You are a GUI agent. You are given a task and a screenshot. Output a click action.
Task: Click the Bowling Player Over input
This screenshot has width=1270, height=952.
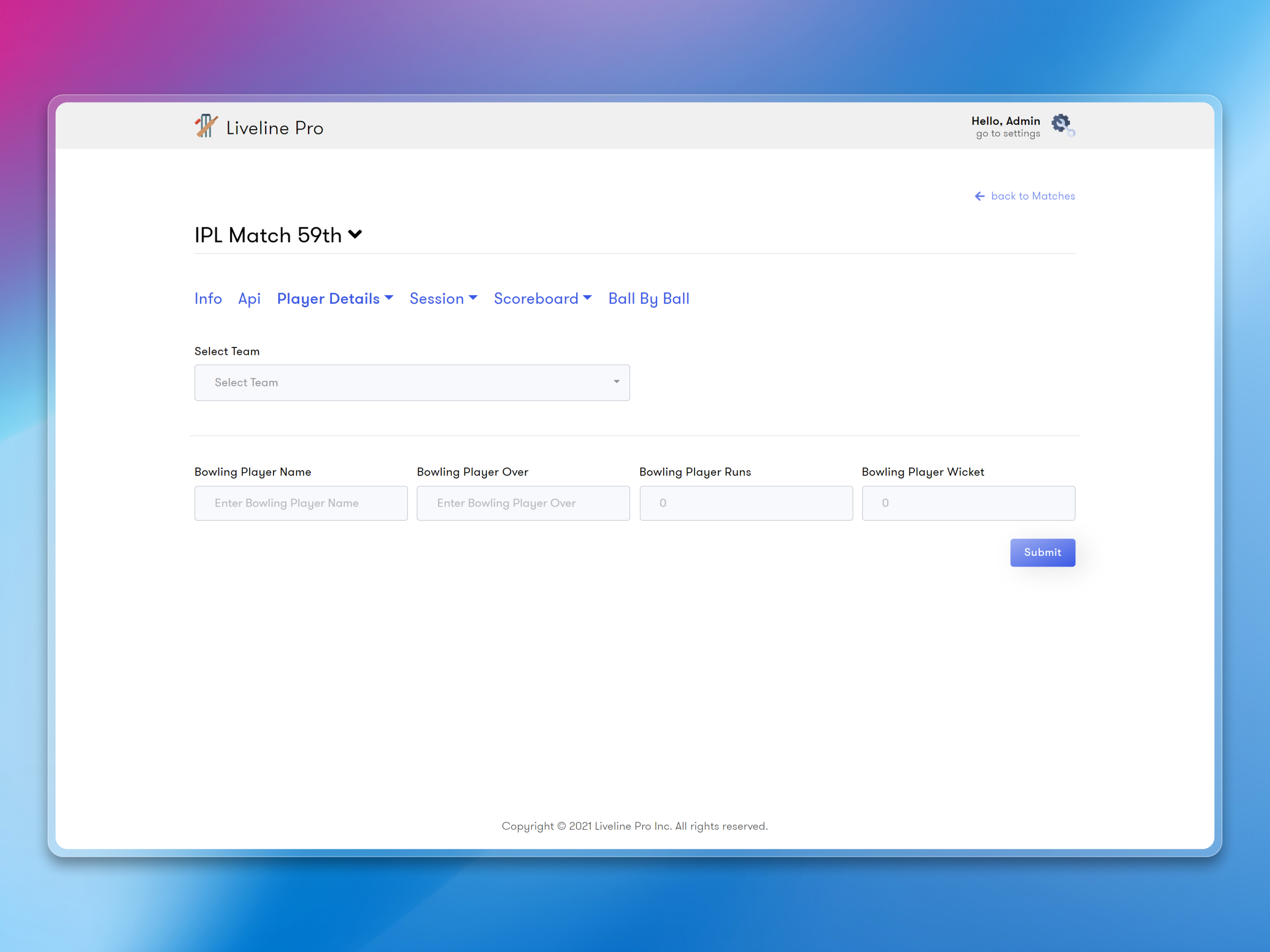[x=523, y=502]
